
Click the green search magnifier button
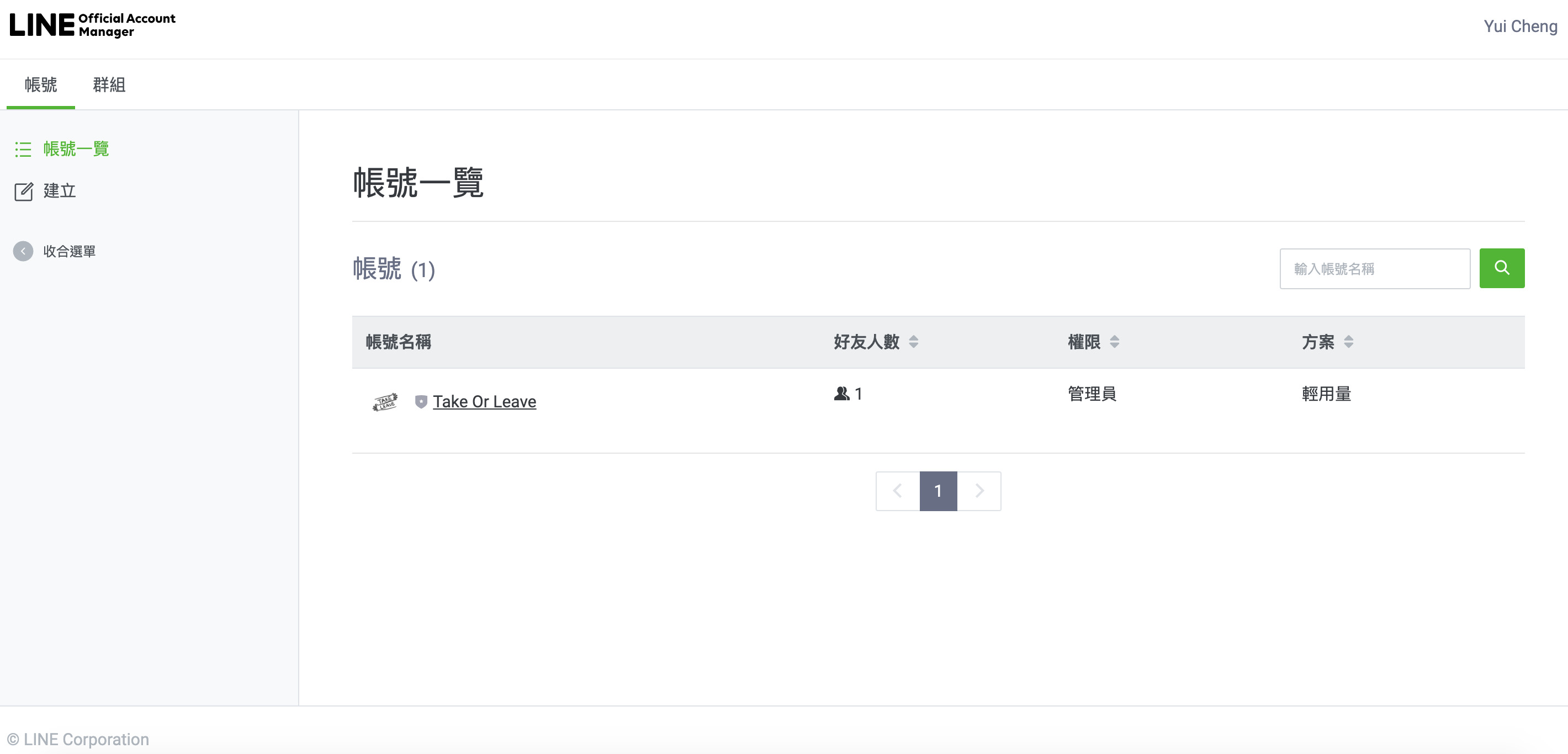click(1501, 268)
